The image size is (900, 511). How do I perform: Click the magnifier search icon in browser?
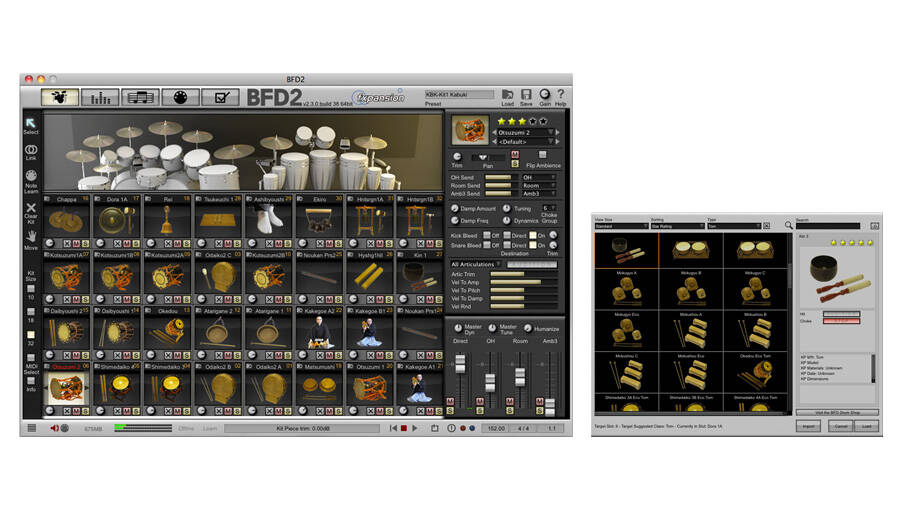pyautogui.click(x=789, y=226)
